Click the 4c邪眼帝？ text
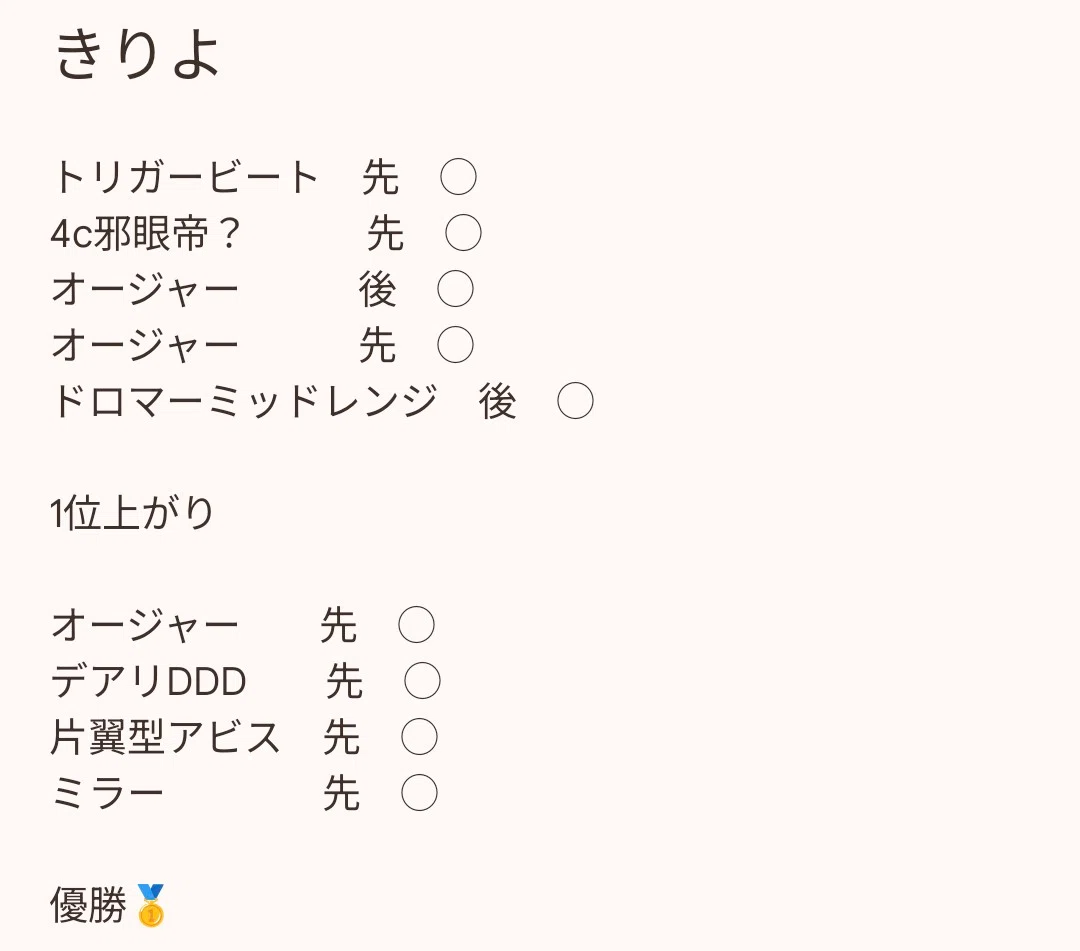Screen dimensions: 1080x951 [x=146, y=233]
